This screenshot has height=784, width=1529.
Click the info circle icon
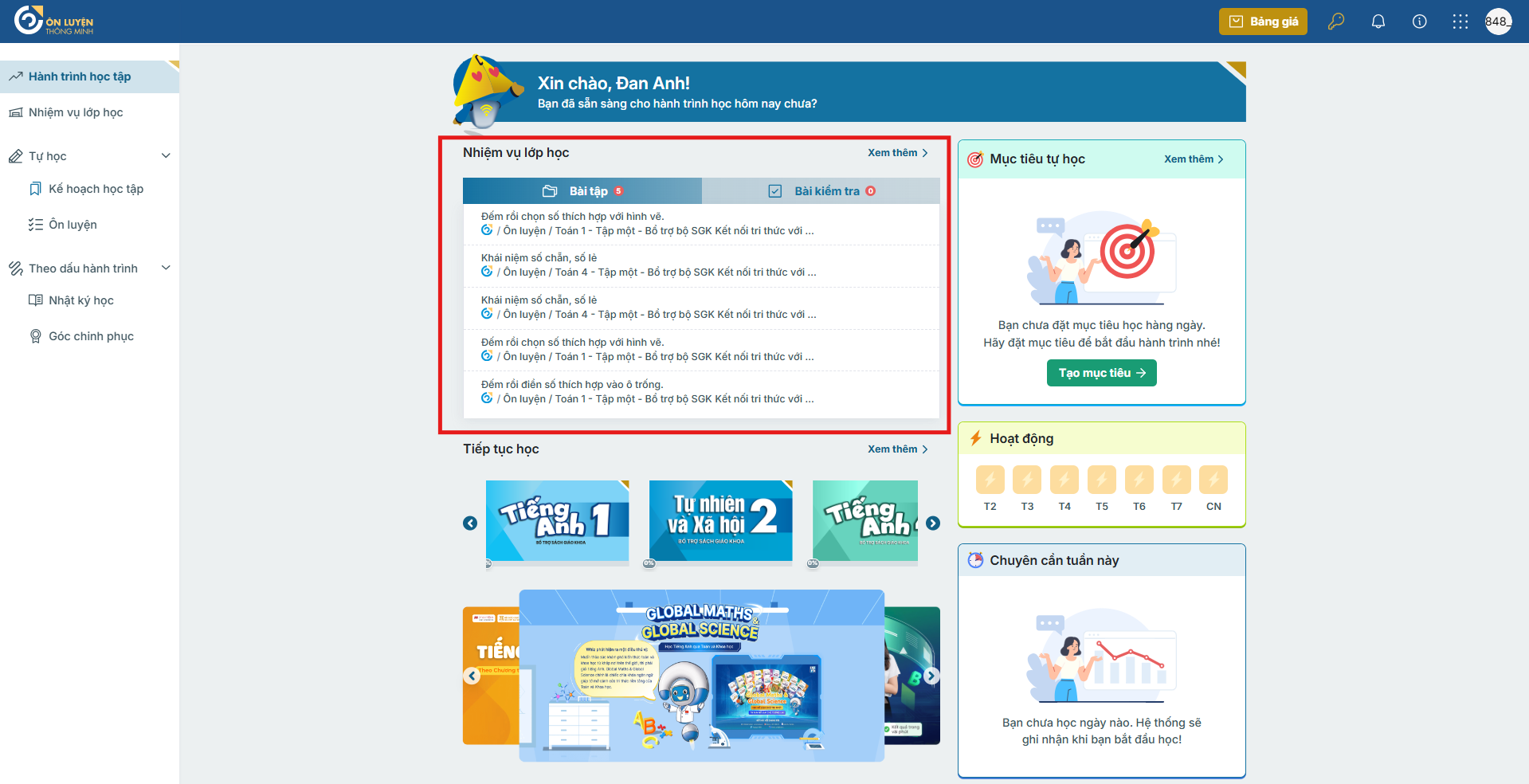coord(1419,22)
